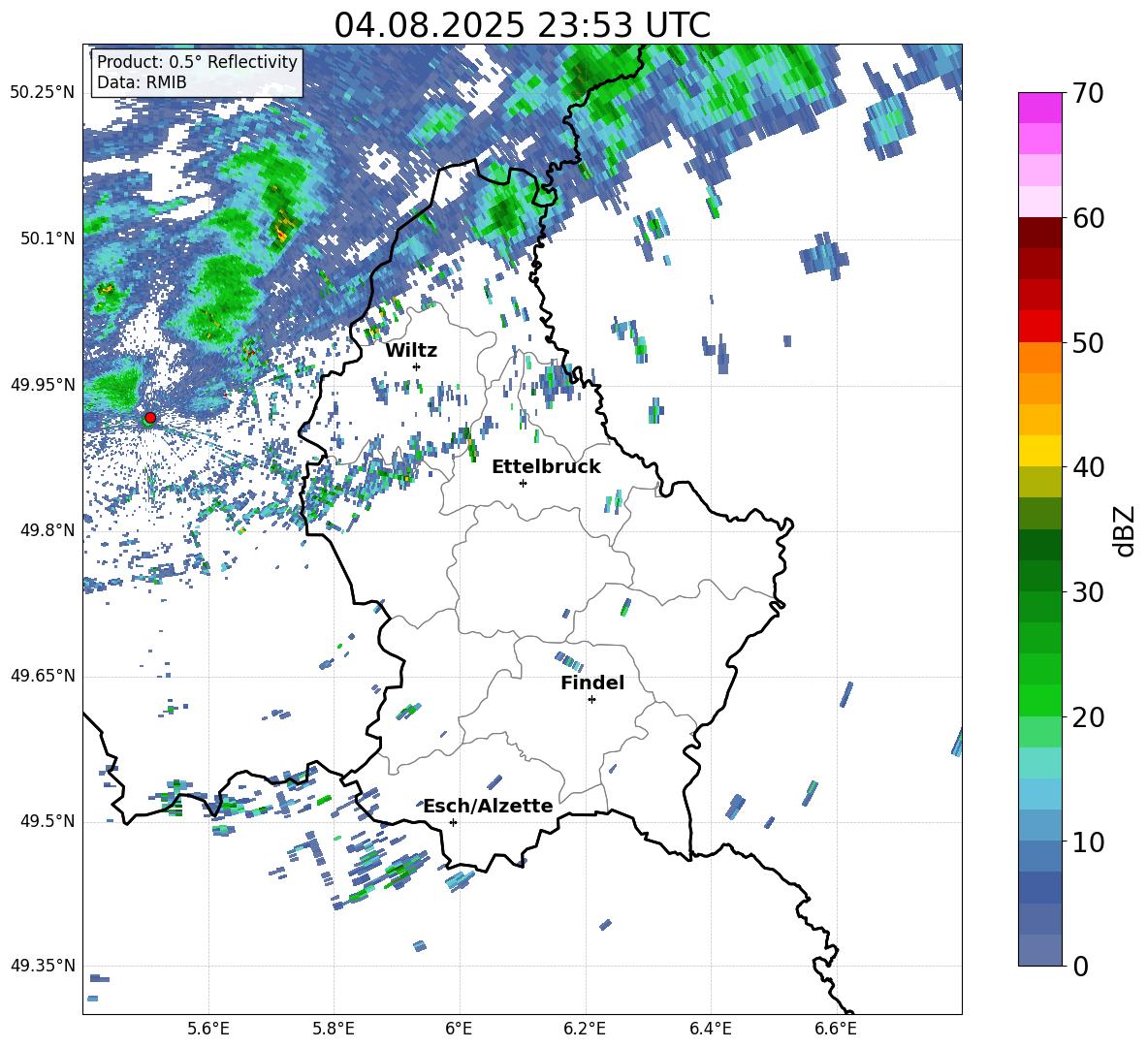Click the 'Data: RMIB' text
The image size is (1148, 1048).
pyautogui.click(x=142, y=82)
